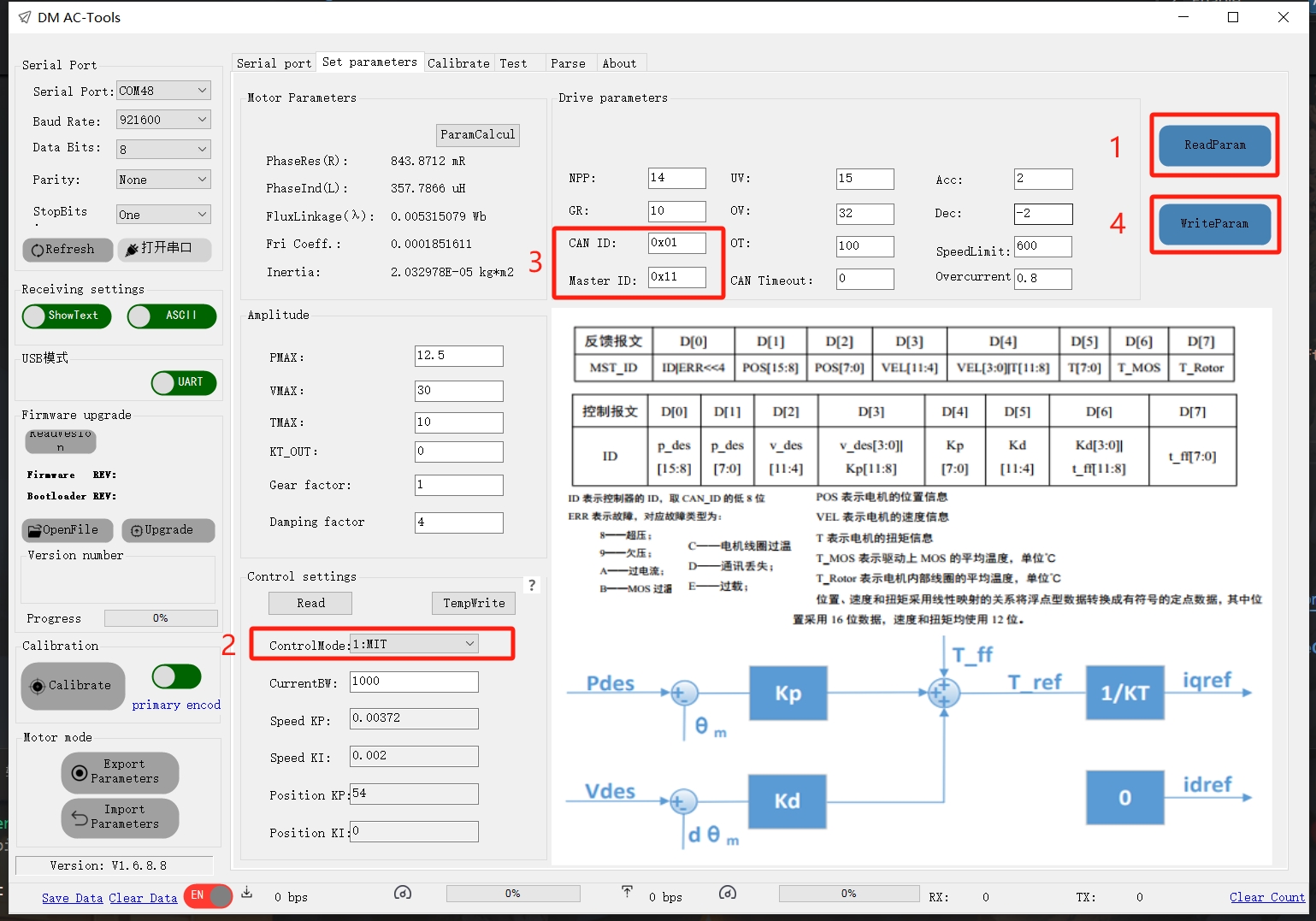Viewport: 1316px width, 921px height.
Task: Click the CAN ID input field
Action: point(677,243)
